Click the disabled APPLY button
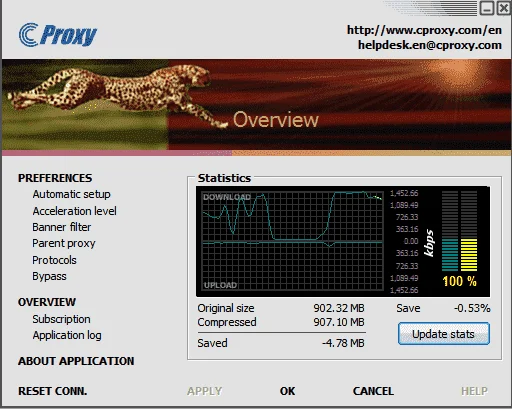This screenshot has width=512, height=409. click(204, 391)
